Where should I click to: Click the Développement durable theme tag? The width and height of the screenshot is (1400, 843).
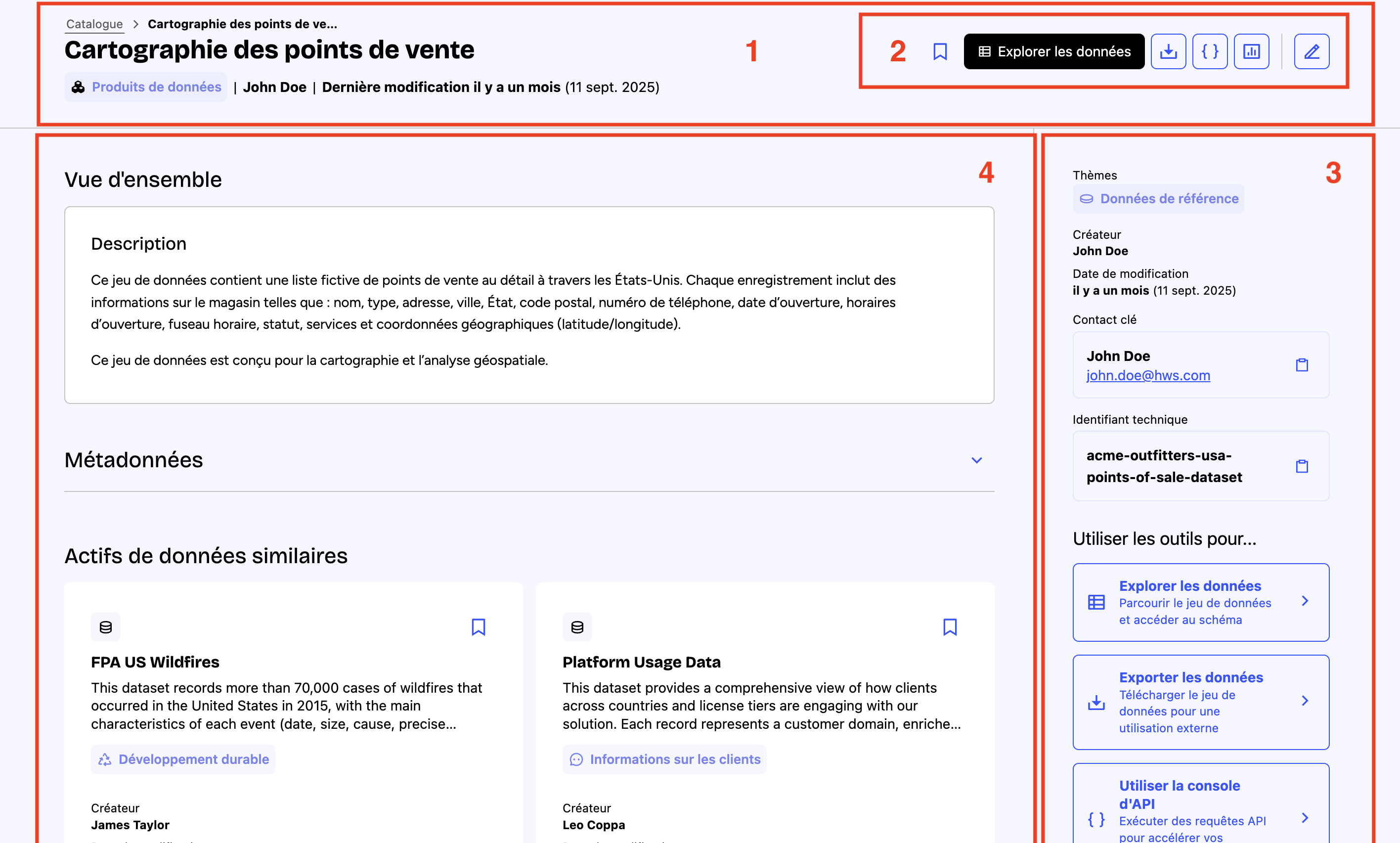tap(183, 759)
